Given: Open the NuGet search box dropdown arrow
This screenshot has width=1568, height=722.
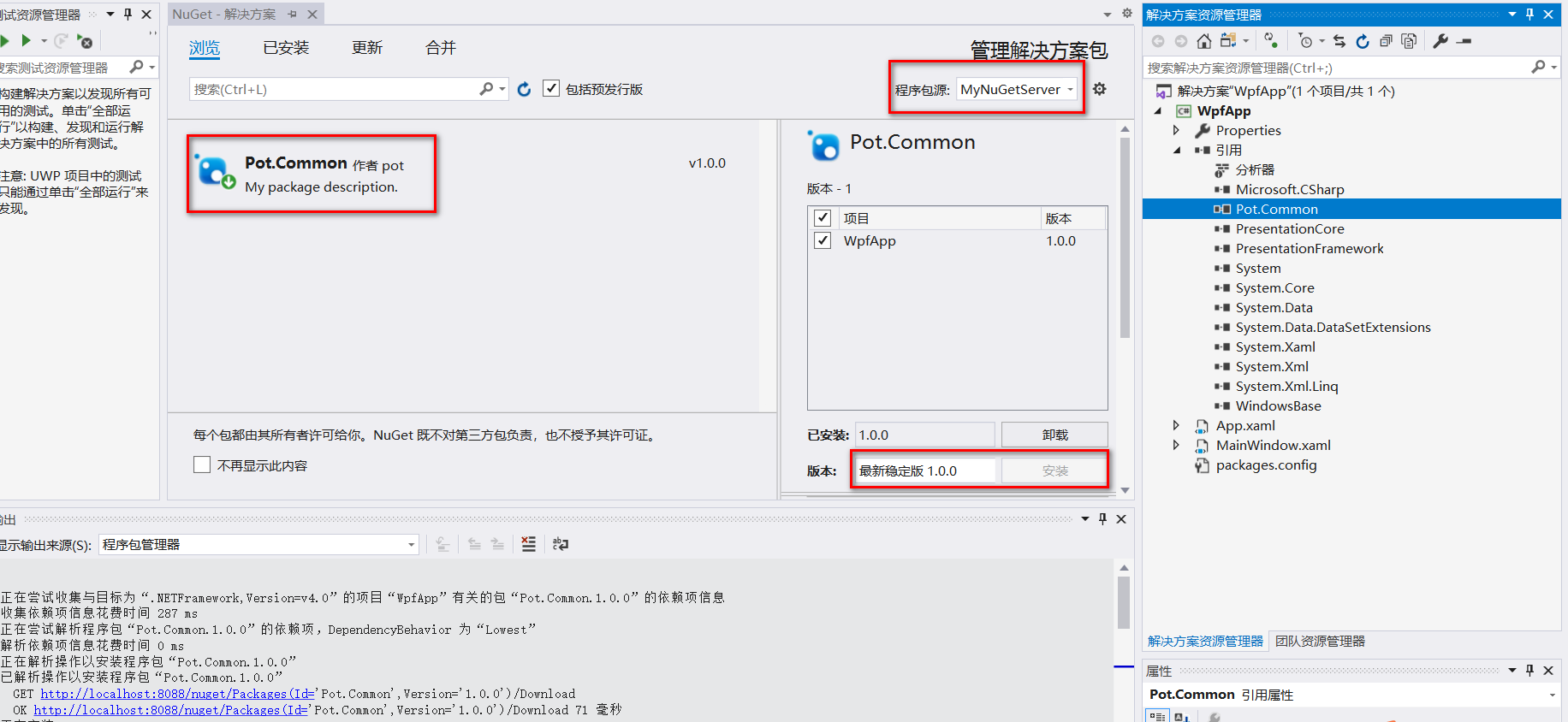Looking at the screenshot, I should (502, 89).
